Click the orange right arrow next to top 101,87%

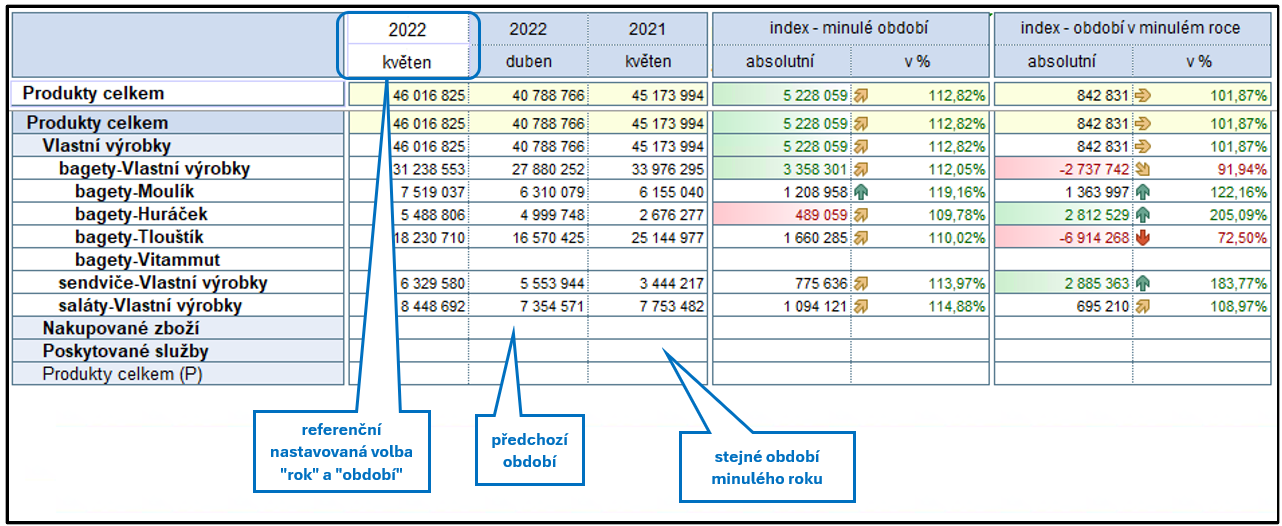[1143, 96]
